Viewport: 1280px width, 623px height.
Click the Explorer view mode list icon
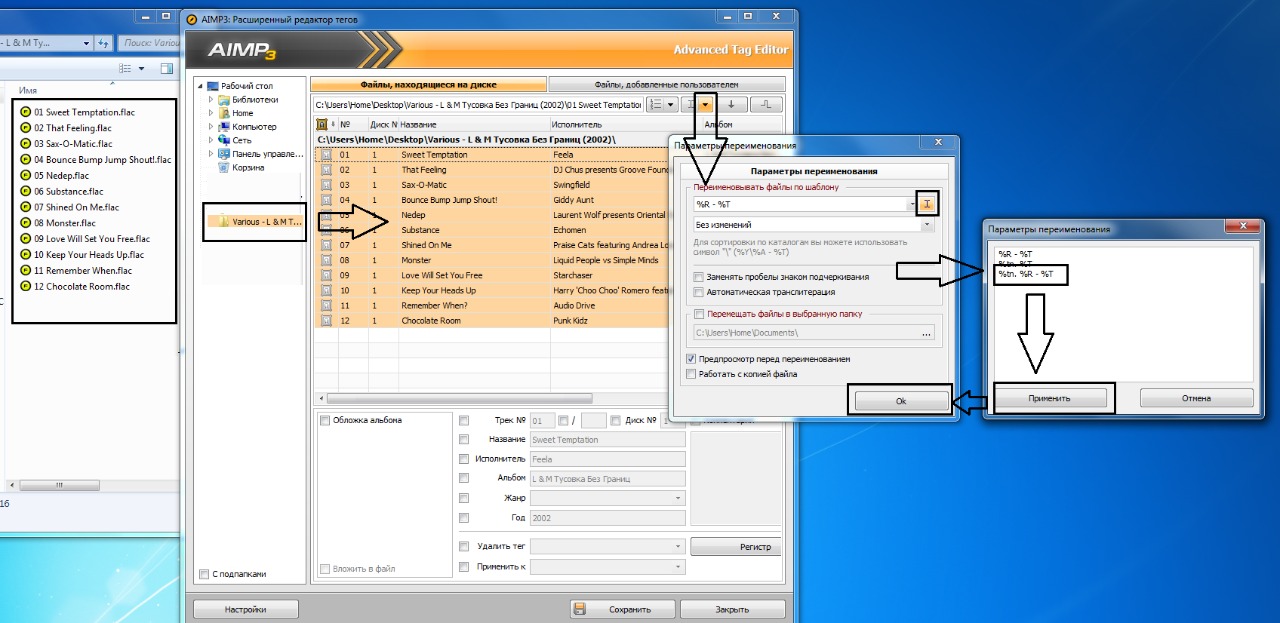125,69
